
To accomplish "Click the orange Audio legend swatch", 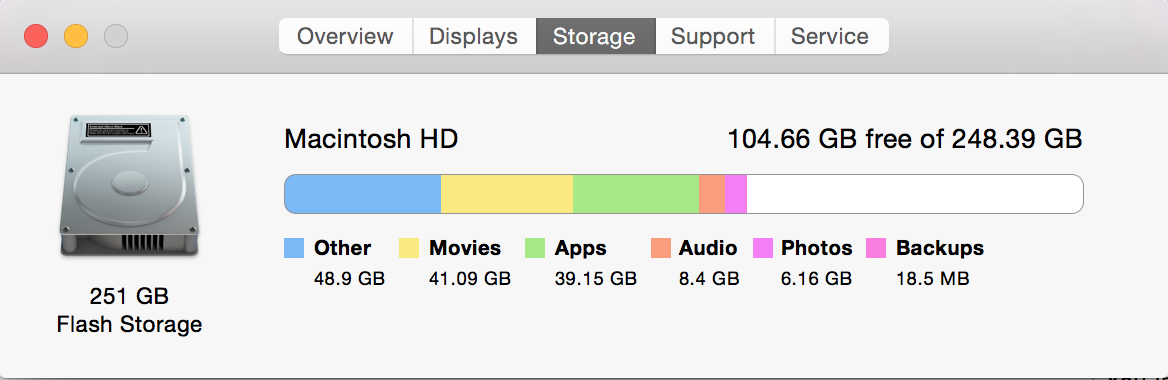I will tap(661, 248).
